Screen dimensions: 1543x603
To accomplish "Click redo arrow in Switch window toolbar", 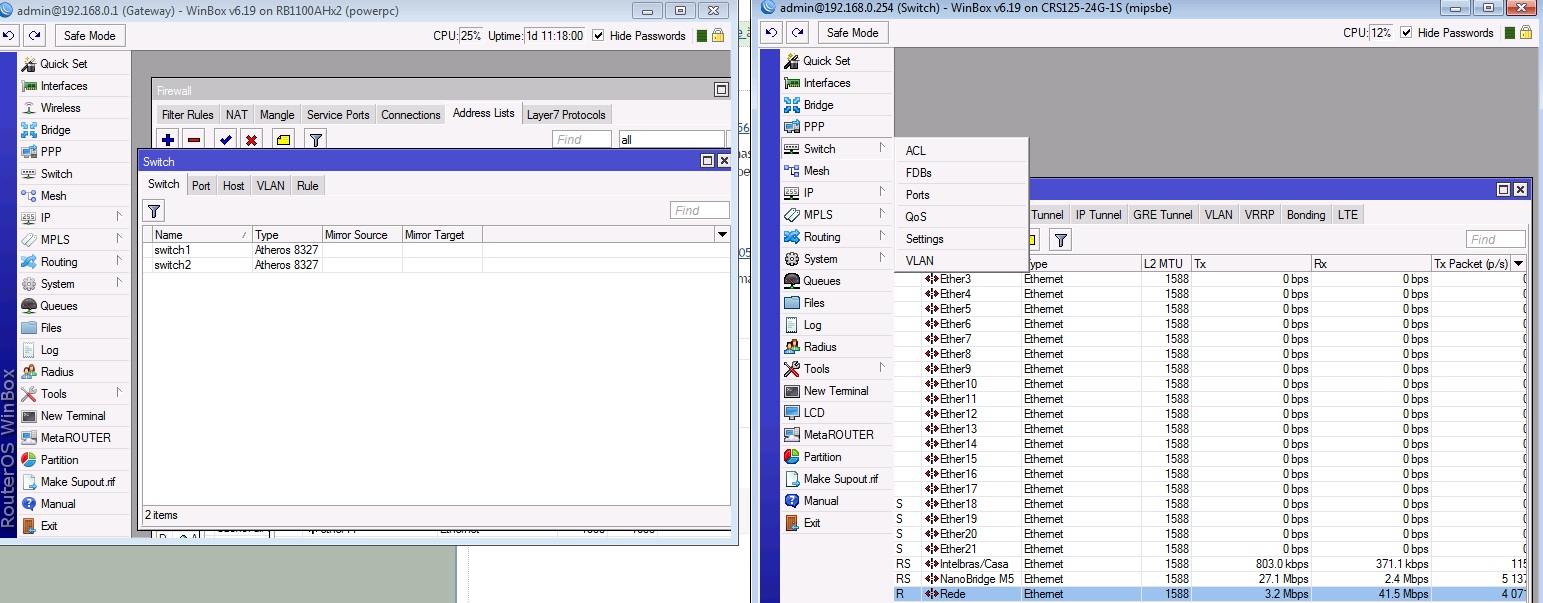I will click(x=796, y=32).
